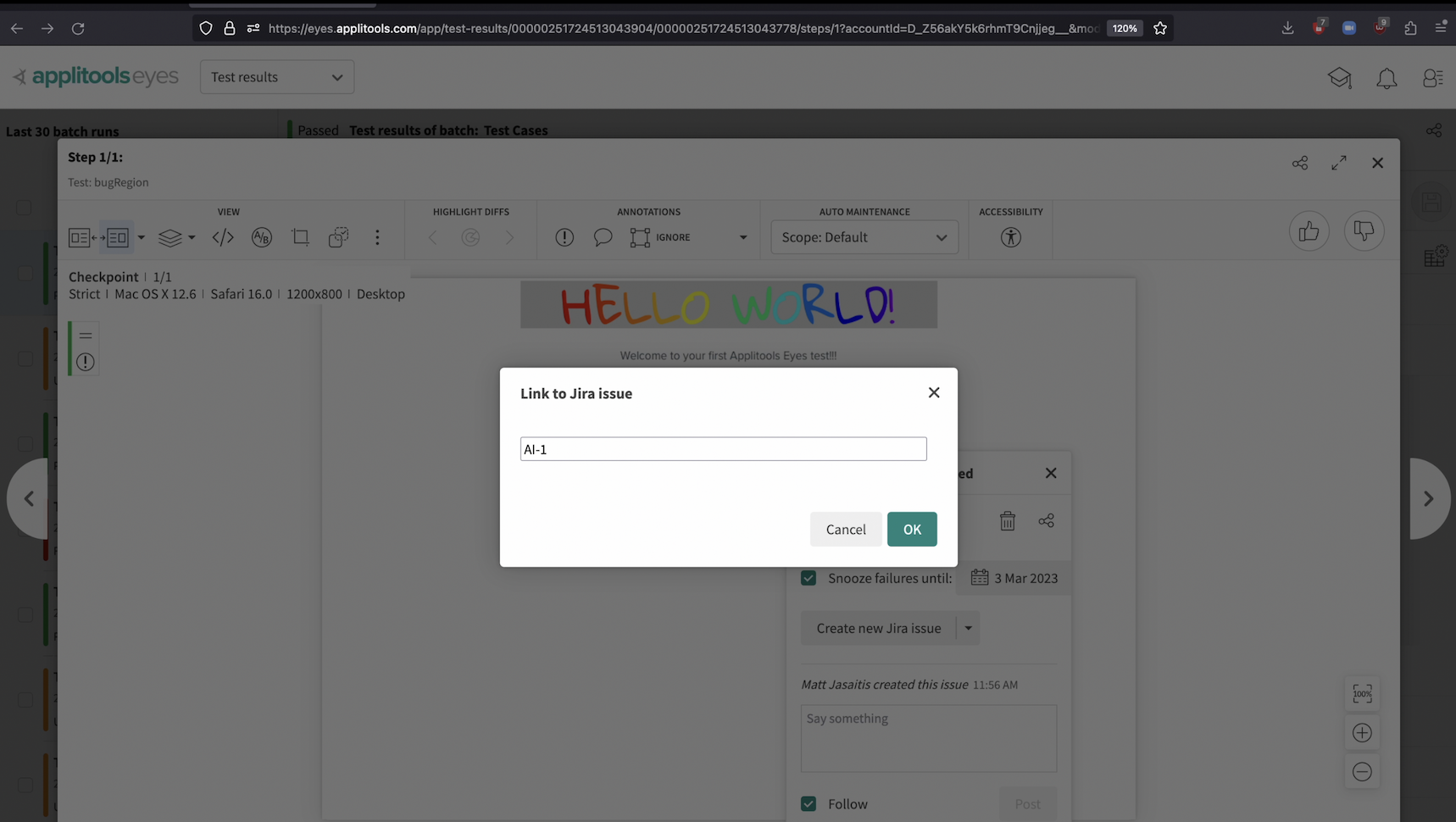Accept step with thumbs up
The height and width of the screenshot is (822, 1456).
1309,230
